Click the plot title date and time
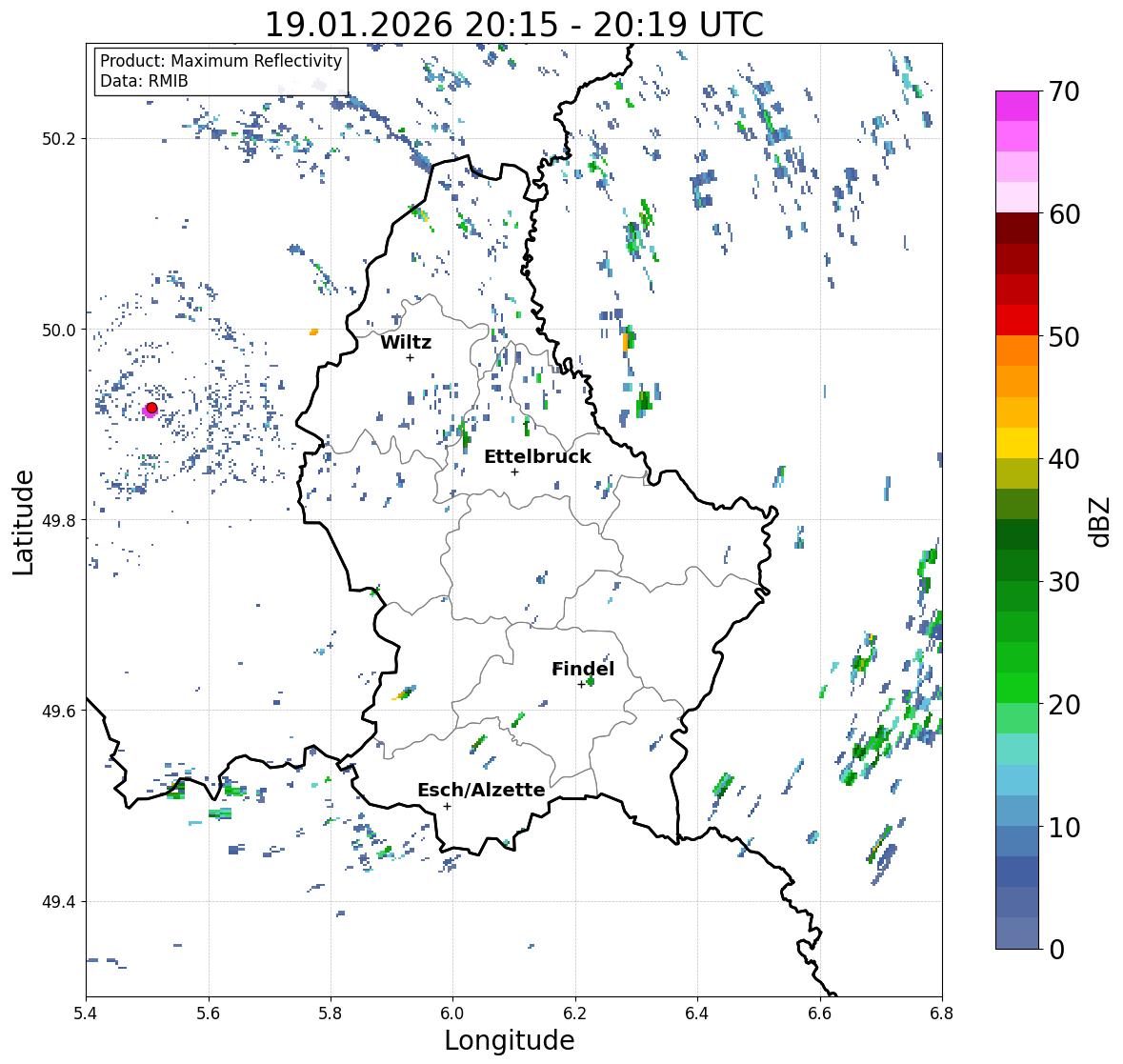This screenshot has width=1123, height=1064. pos(514,25)
